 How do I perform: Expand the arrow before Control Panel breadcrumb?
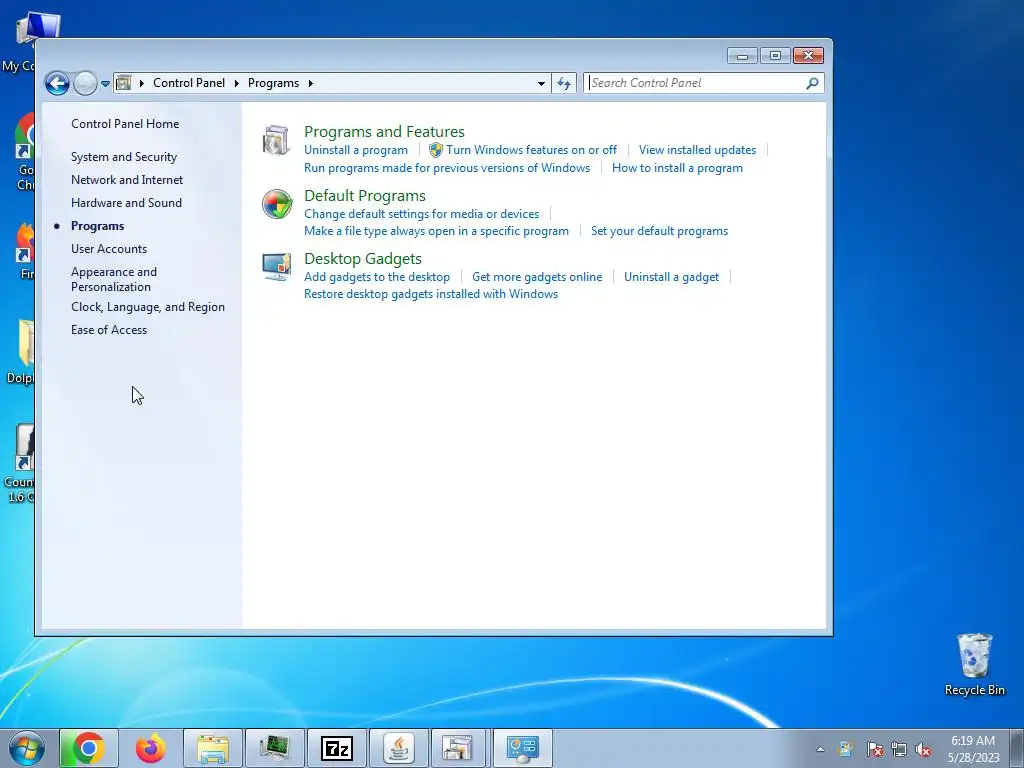tap(142, 83)
